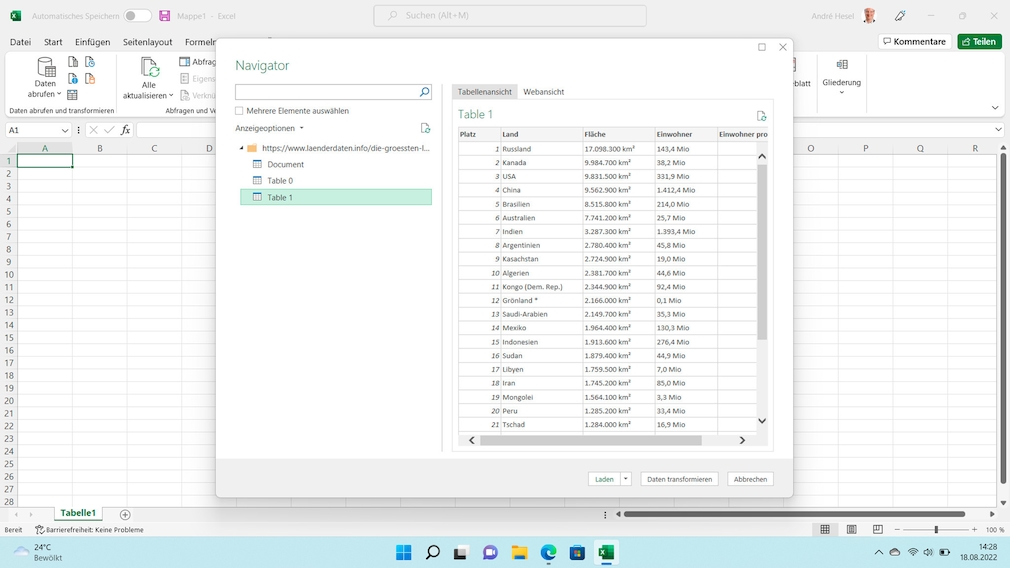Select Table 0 in the Navigator tree
The image size is (1010, 568).
280,181
